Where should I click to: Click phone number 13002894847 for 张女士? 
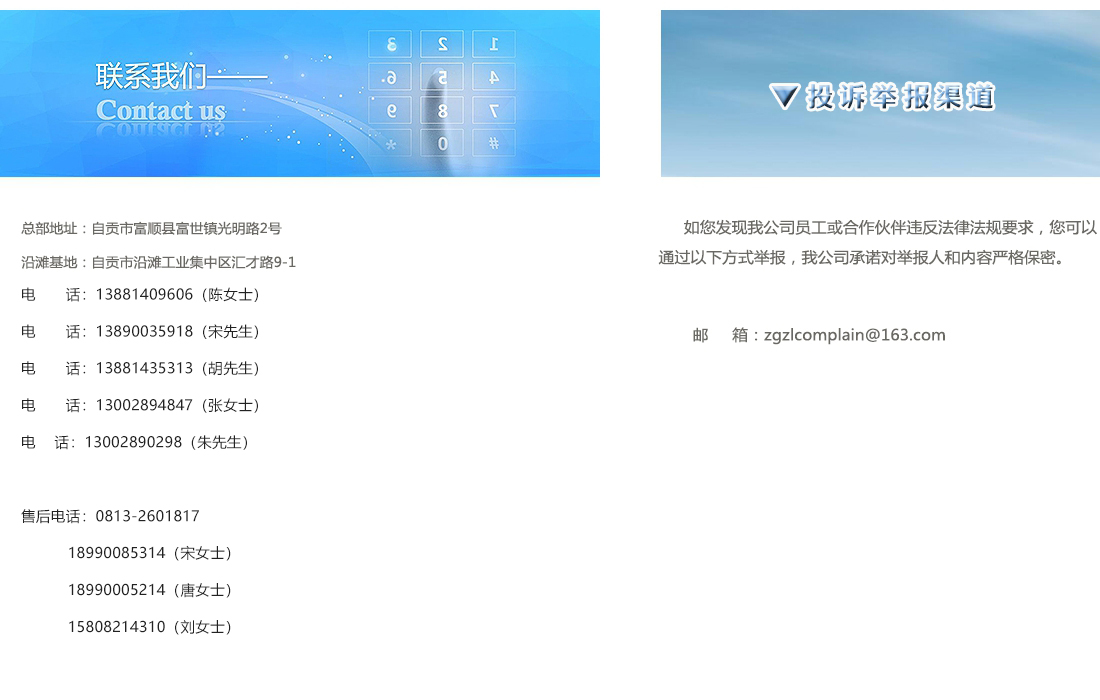[144, 406]
